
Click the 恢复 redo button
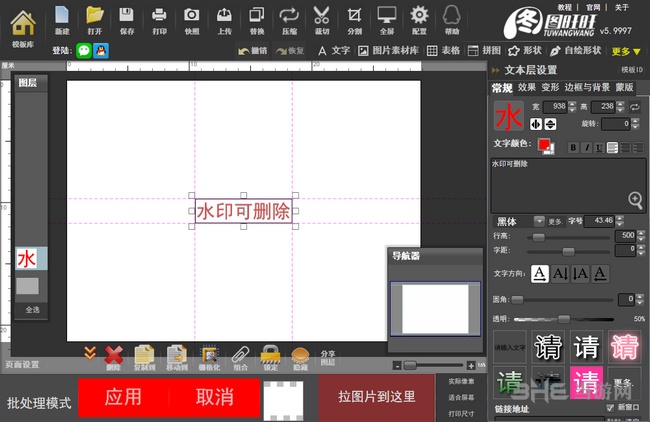click(289, 51)
